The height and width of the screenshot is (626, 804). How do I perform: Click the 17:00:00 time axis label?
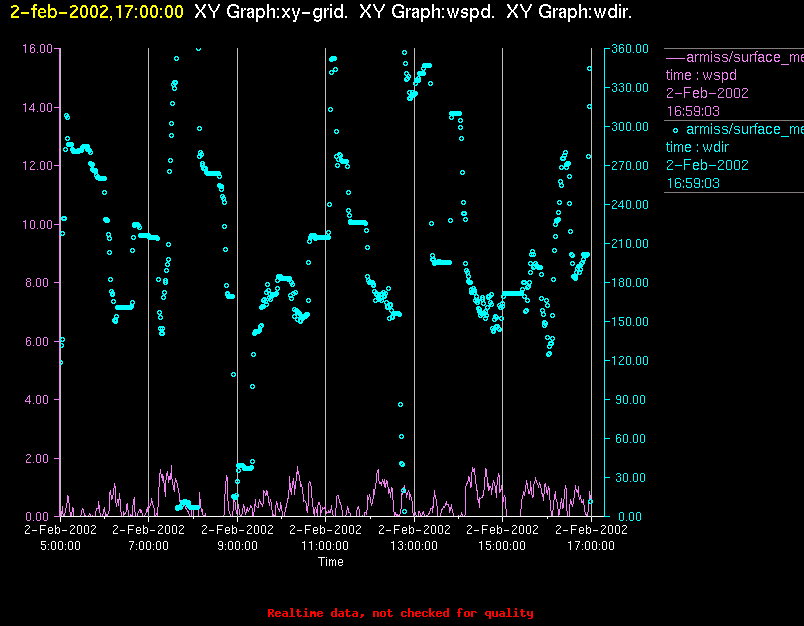coord(591,546)
